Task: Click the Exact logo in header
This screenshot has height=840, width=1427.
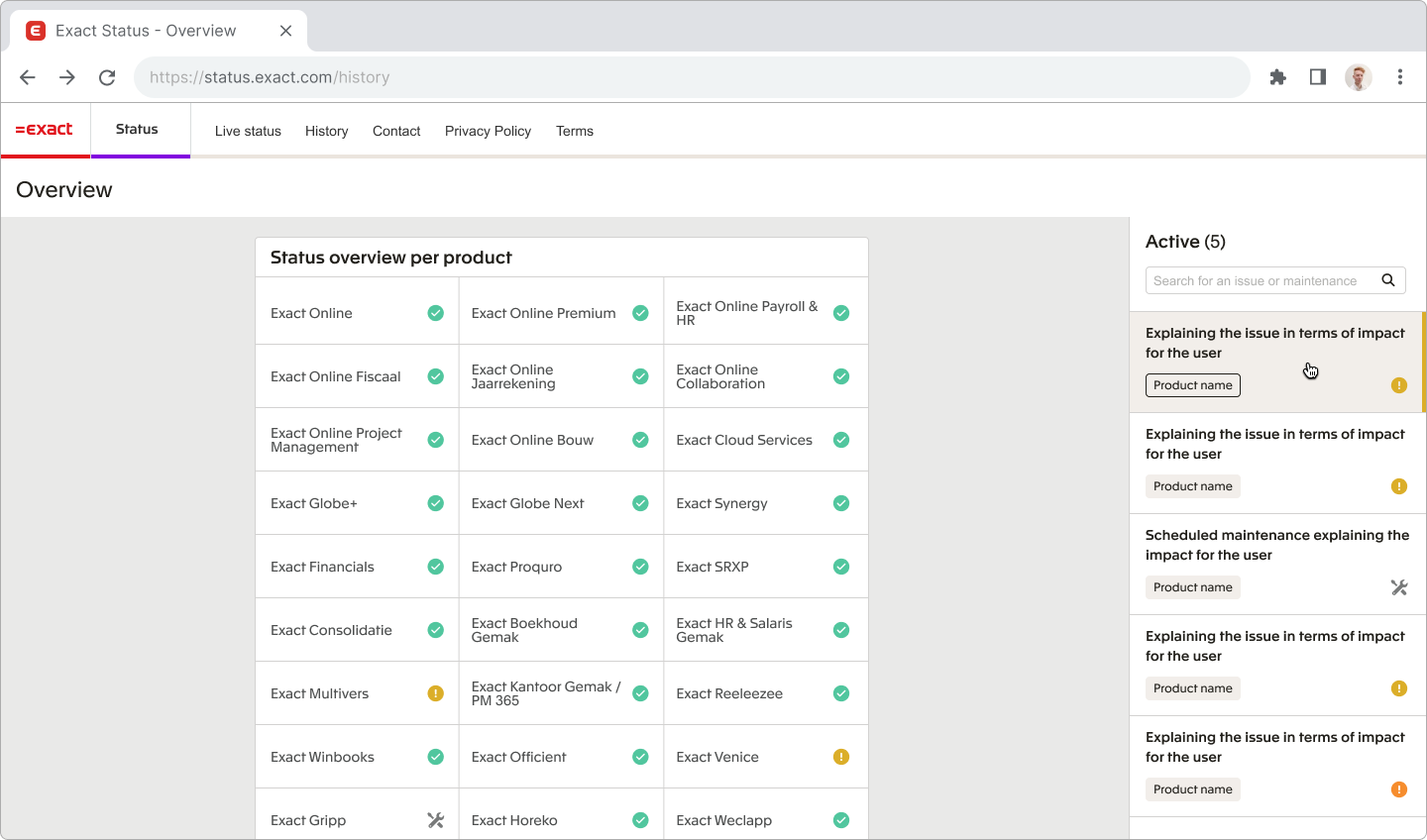Action: tap(45, 130)
